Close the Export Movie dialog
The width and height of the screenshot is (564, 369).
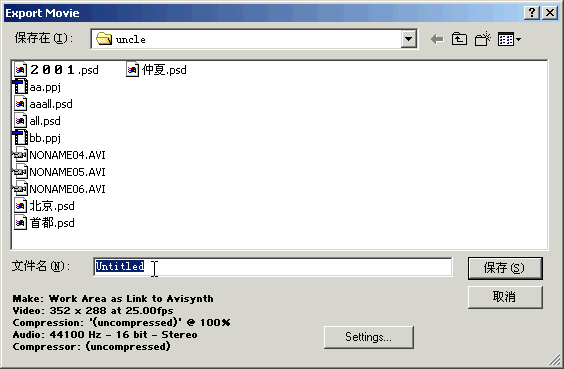tap(550, 13)
